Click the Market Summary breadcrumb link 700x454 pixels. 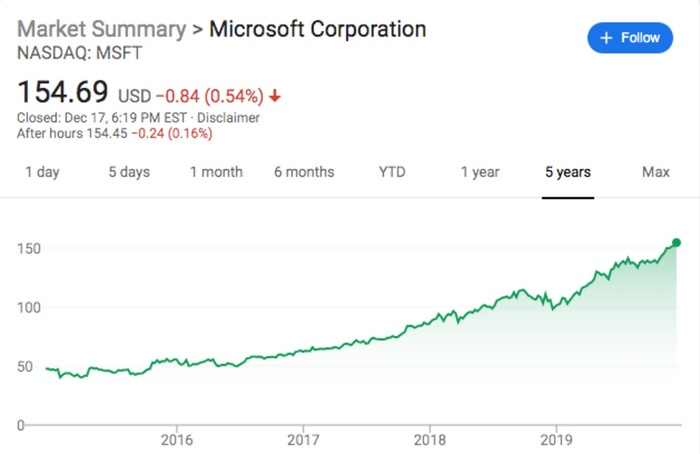click(100, 27)
